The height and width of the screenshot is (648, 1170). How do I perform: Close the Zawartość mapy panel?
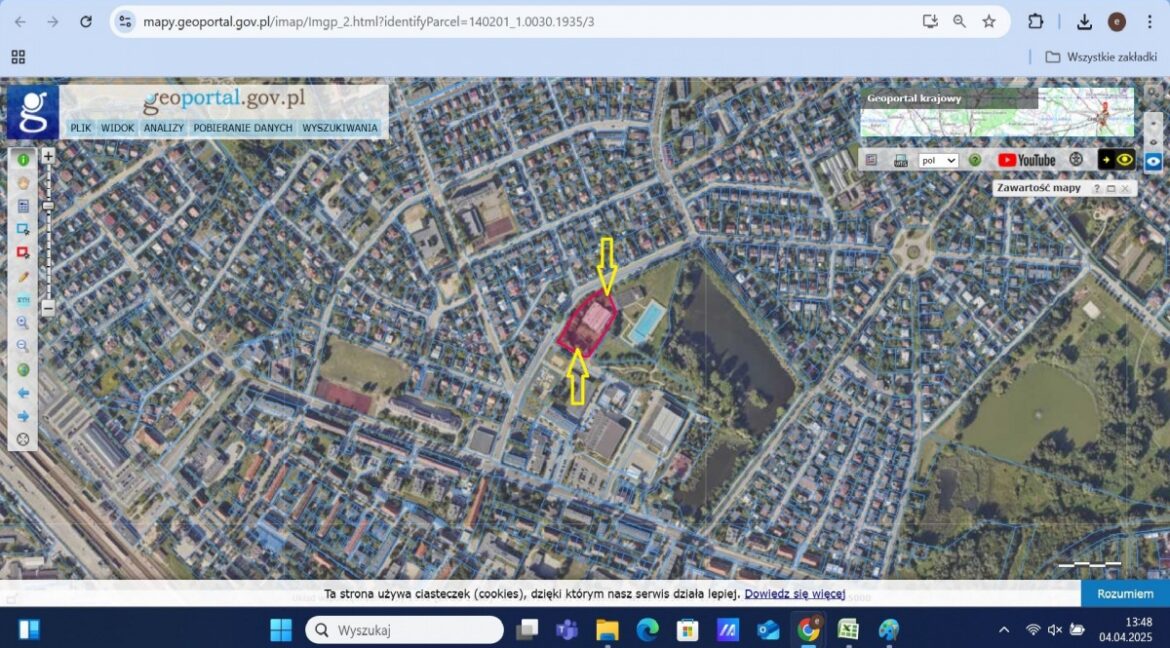pos(1124,189)
